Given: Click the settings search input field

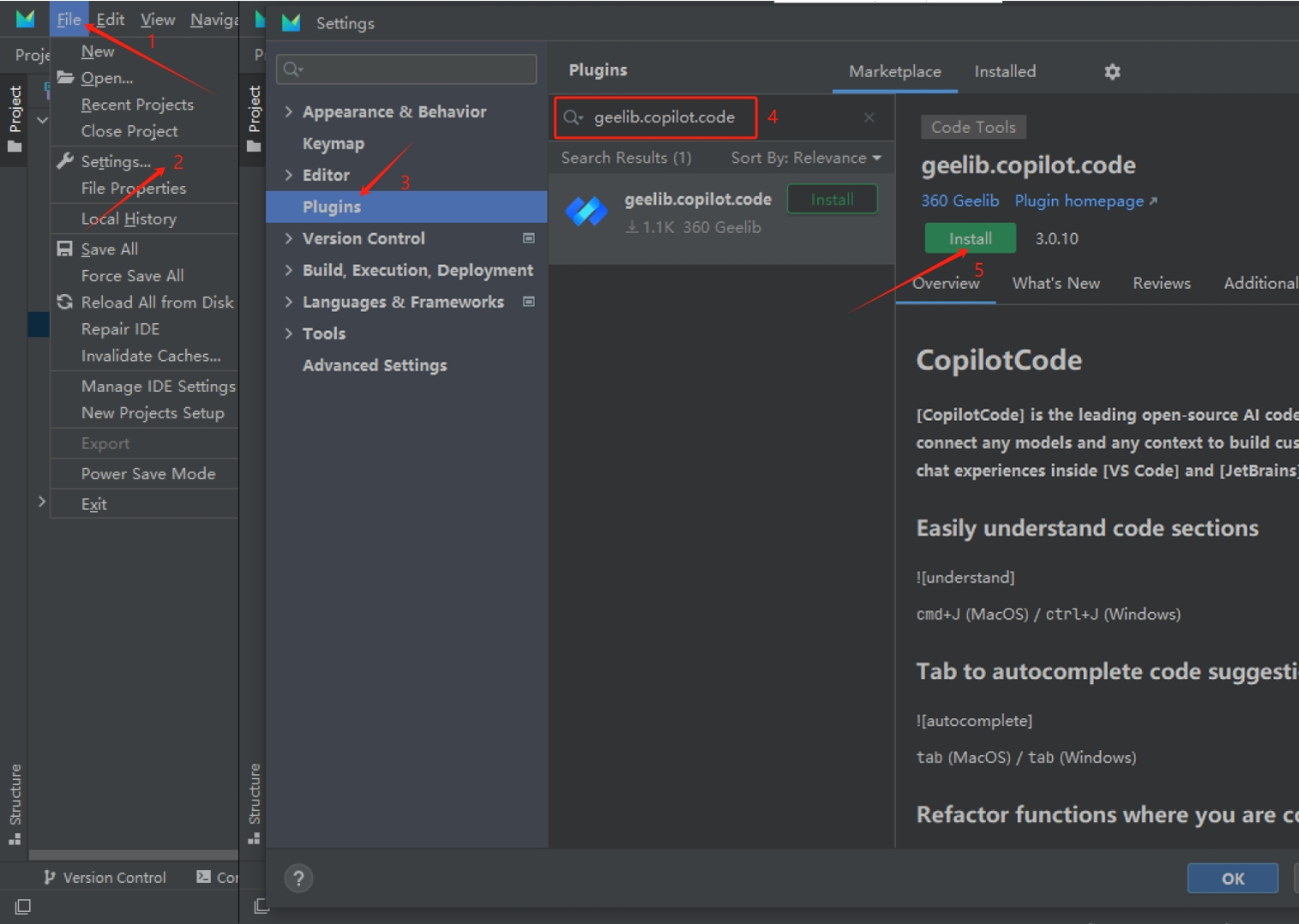Looking at the screenshot, I should (x=406, y=69).
